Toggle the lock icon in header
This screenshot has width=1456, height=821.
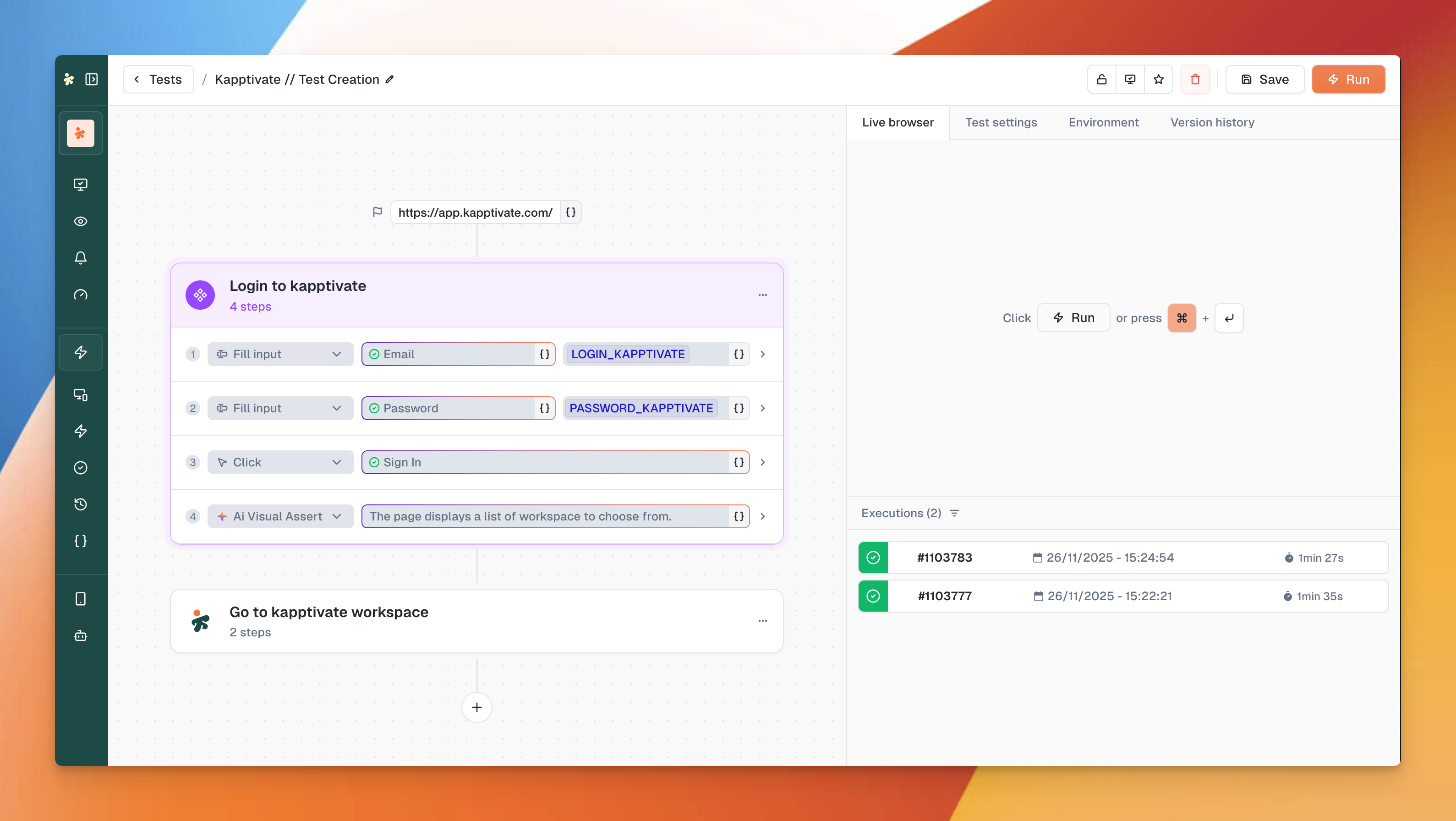click(1101, 79)
